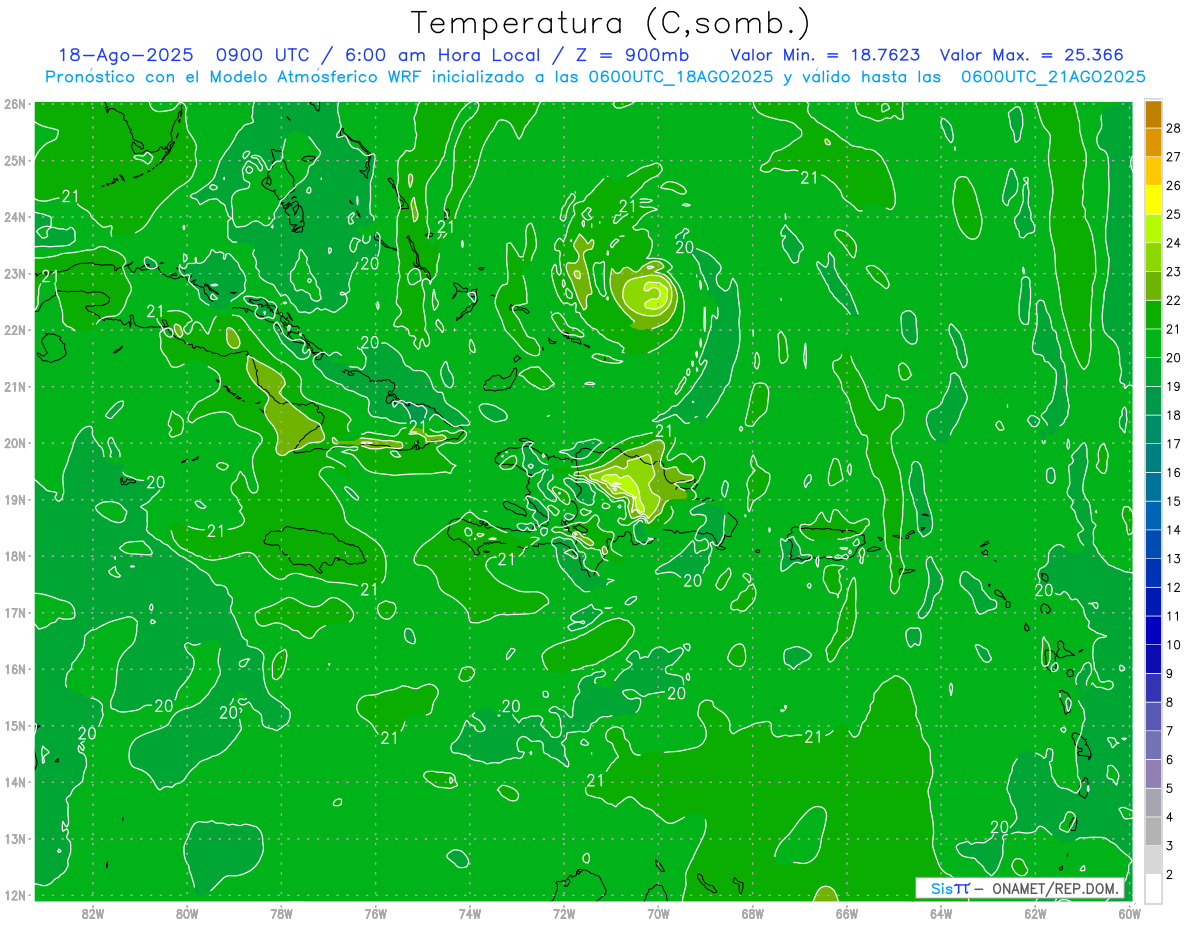
Task: Click the white swatch below legend value 2
Action: point(1153,888)
